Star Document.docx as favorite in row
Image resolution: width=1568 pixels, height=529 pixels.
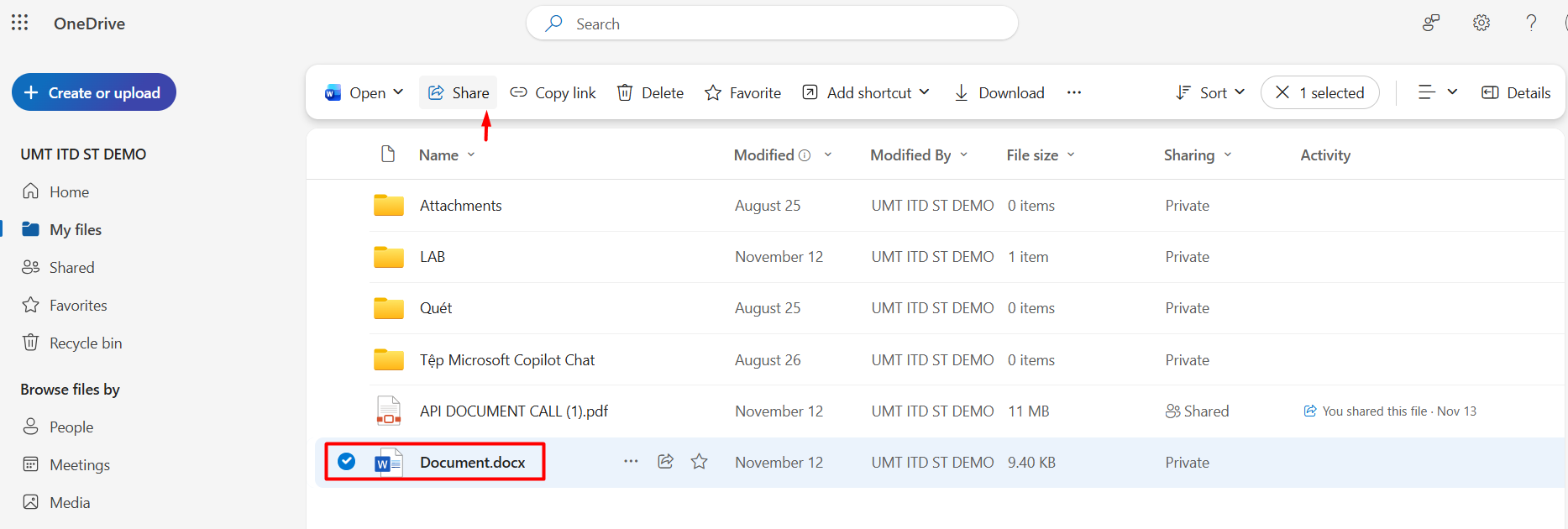(x=700, y=462)
